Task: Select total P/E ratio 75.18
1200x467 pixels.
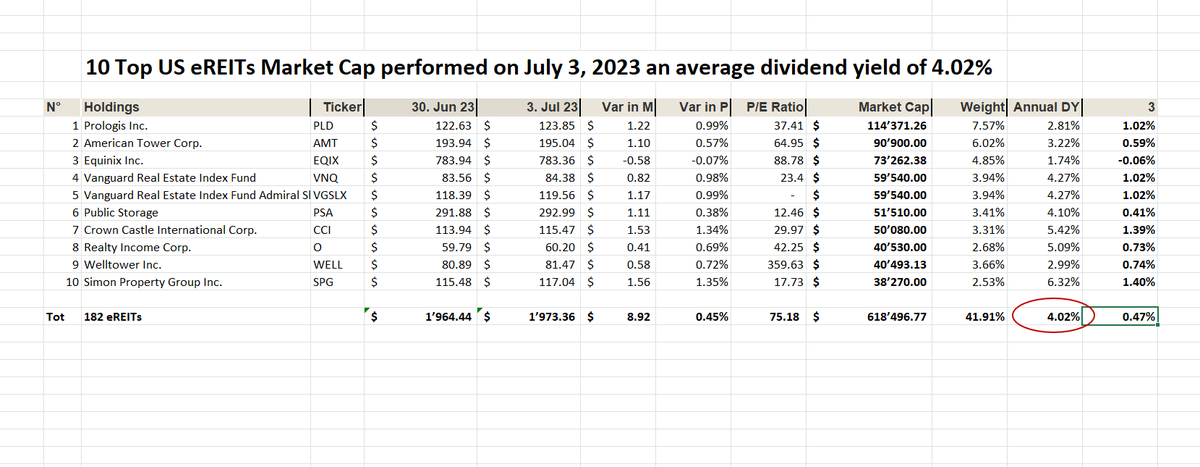Action: 788,317
